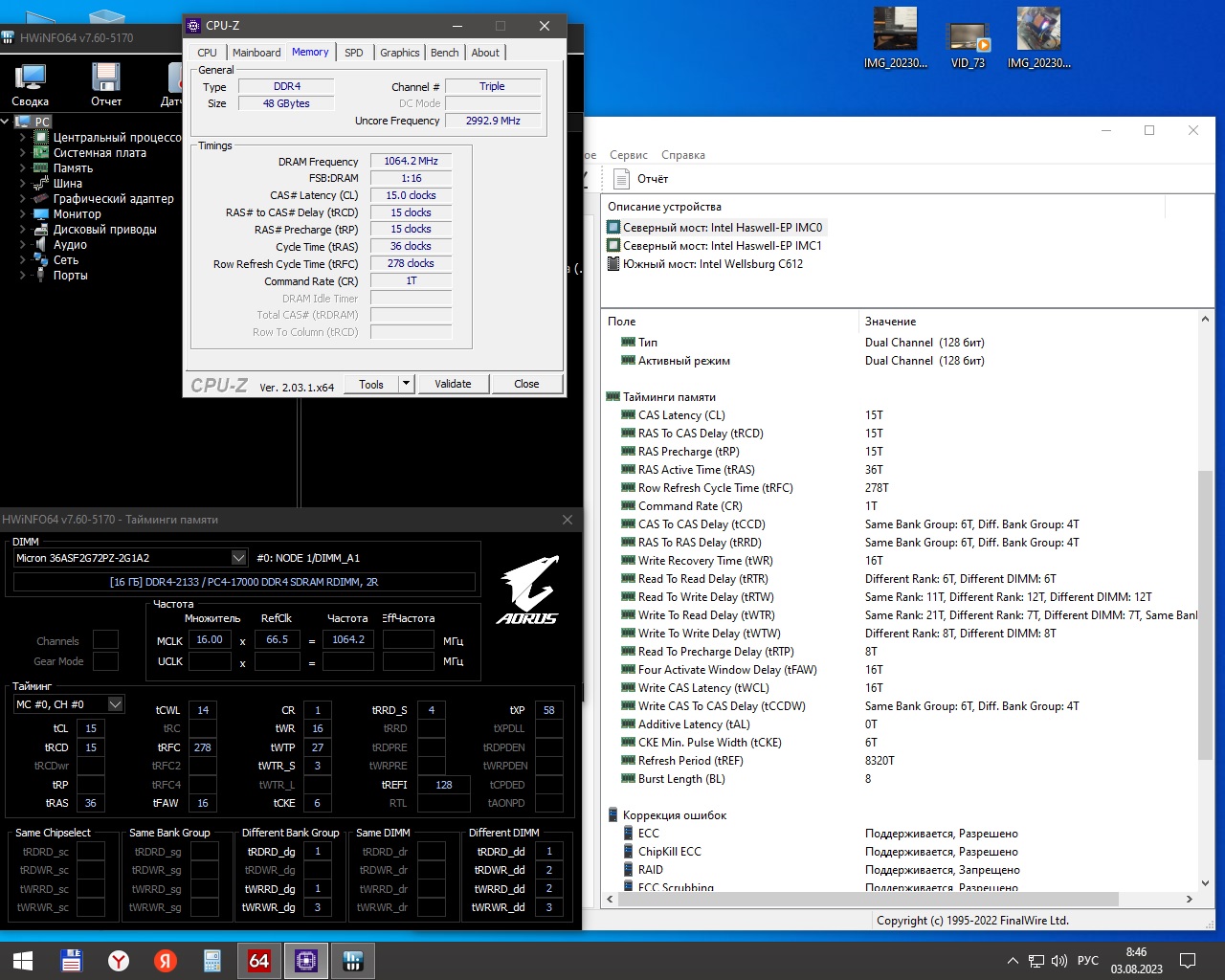
Task: Expand the Системная плата tree node
Action: click(23, 153)
